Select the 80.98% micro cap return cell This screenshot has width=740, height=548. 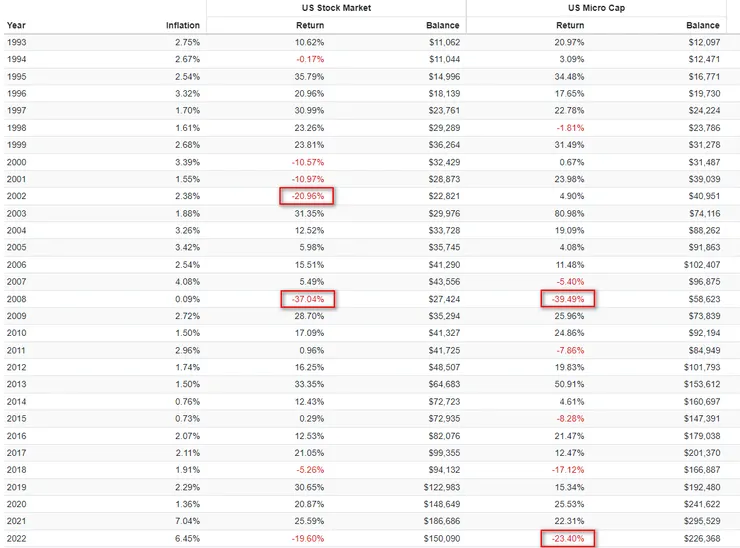tap(569, 213)
